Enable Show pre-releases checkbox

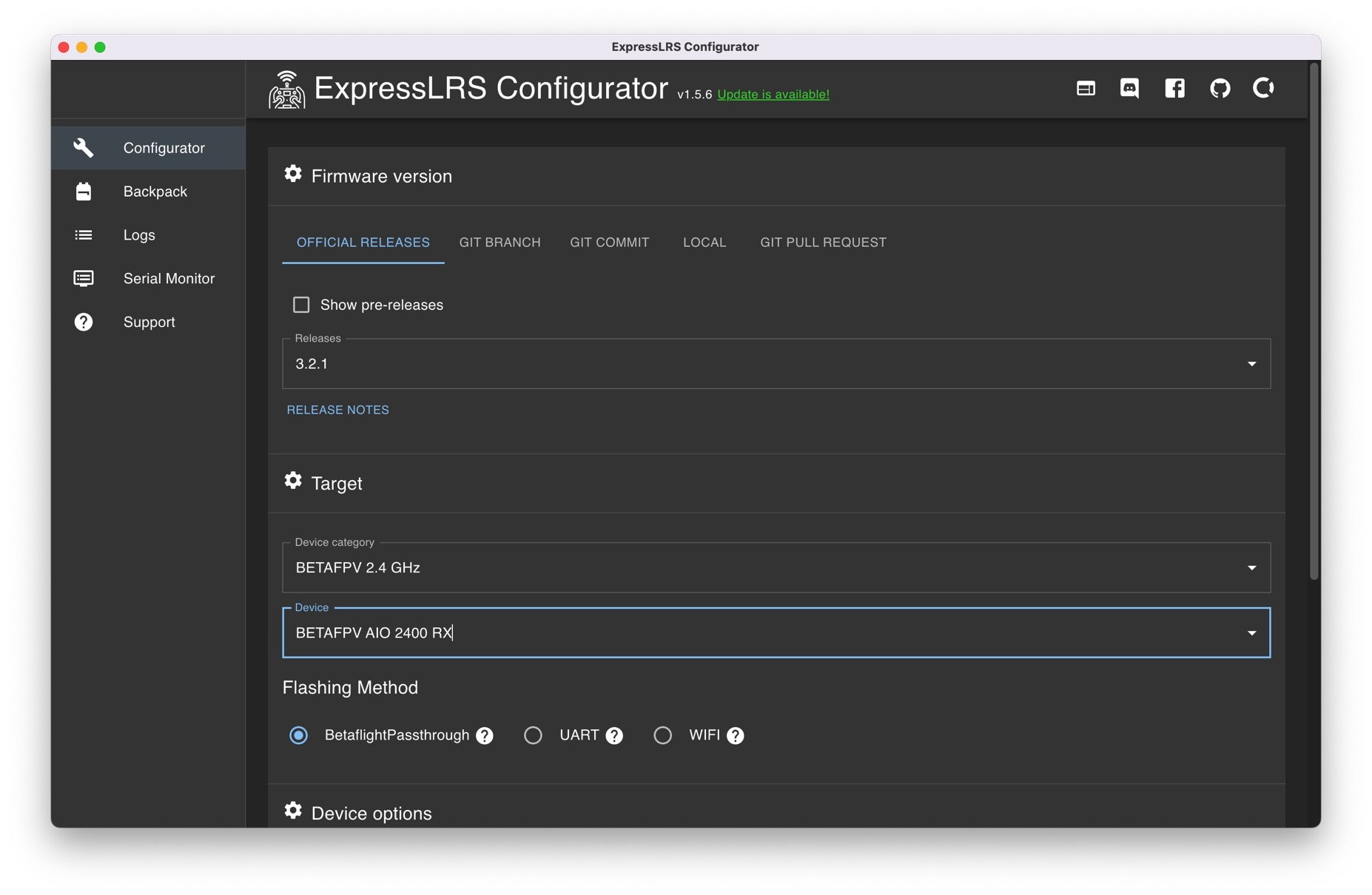click(x=301, y=305)
